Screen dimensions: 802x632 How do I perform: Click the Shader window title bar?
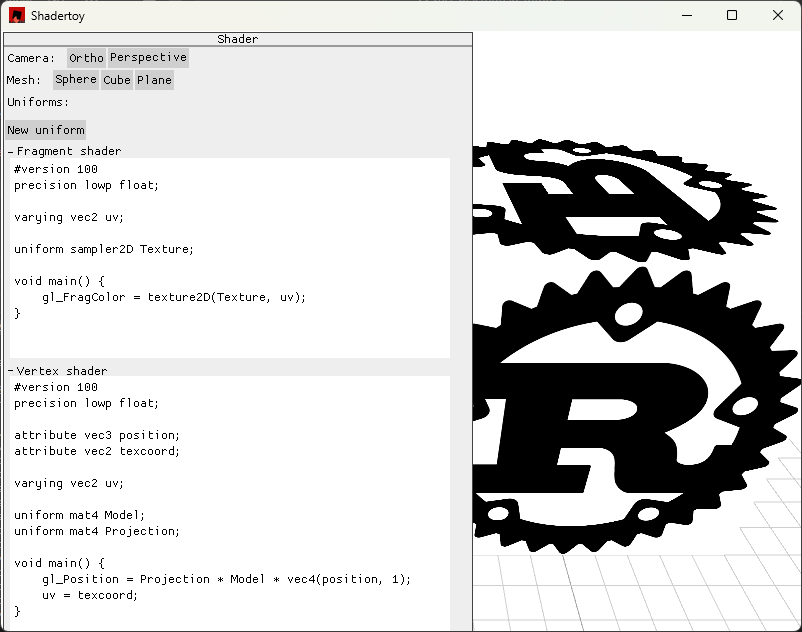(238, 39)
